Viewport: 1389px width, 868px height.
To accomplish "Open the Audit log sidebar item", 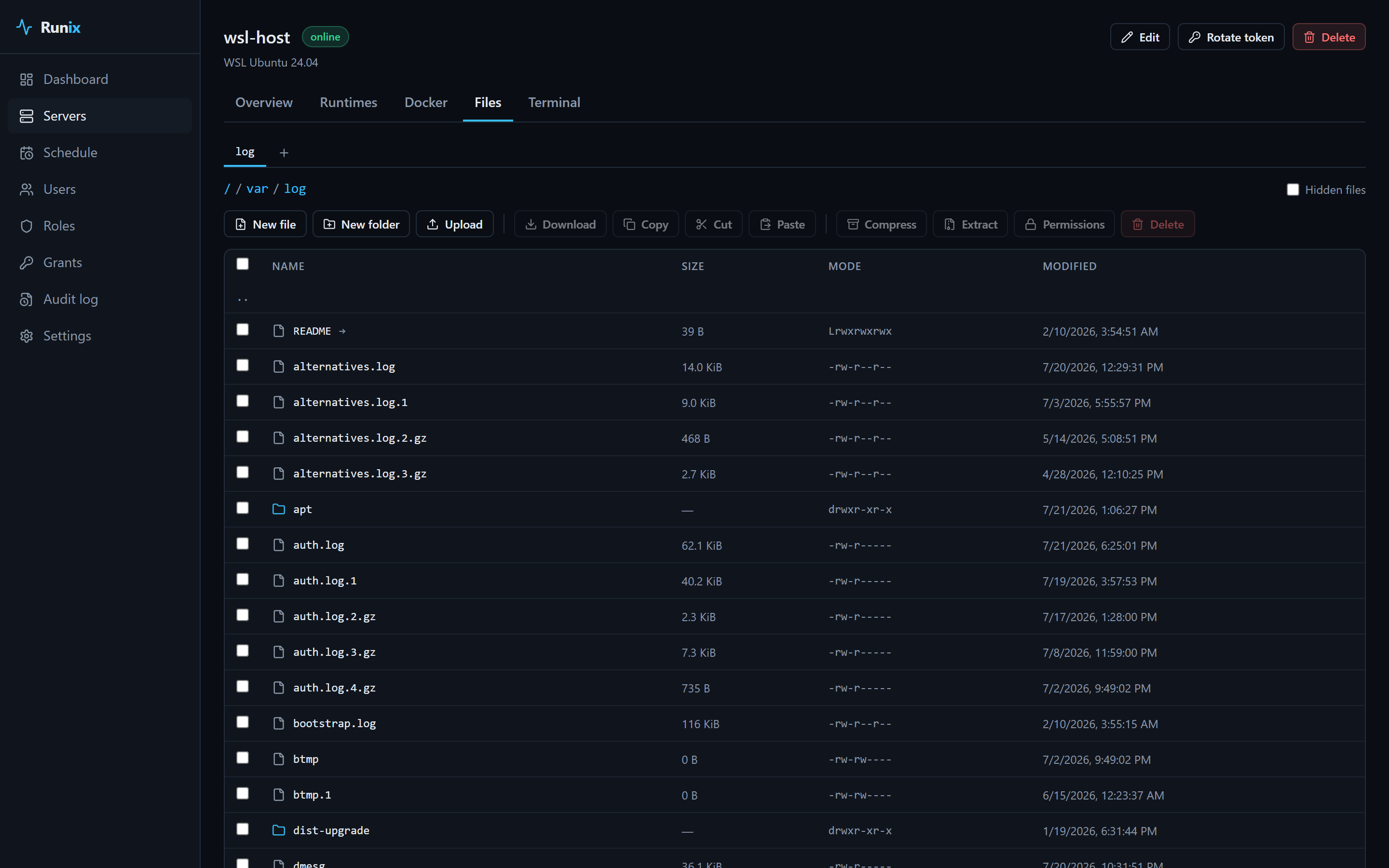I will coord(100,299).
